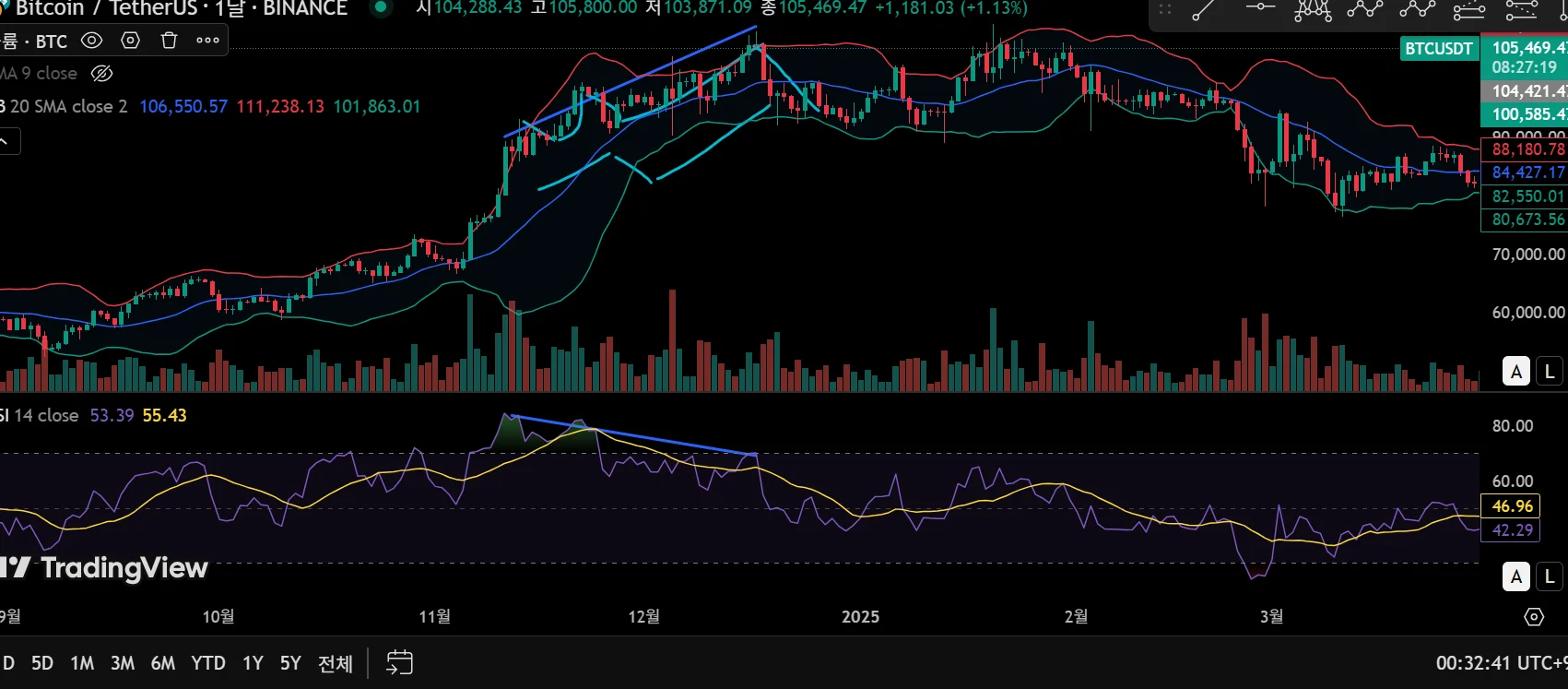The height and width of the screenshot is (689, 1568).
Task: Show the hidden MA 9 close indicator
Action: [102, 73]
